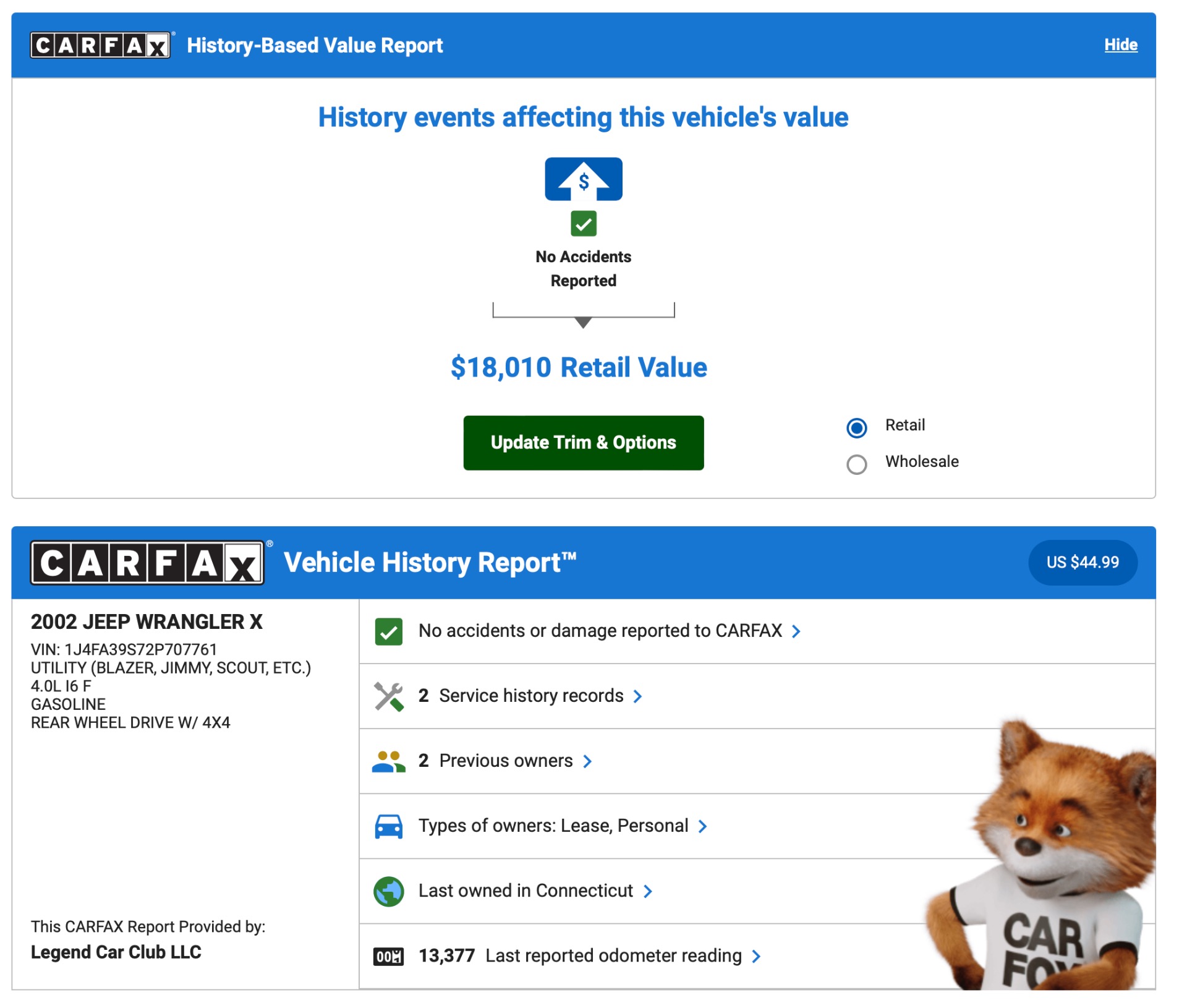Expand Last owned in Connecticut chevron
The height and width of the screenshot is (1008, 1187).
(x=647, y=891)
